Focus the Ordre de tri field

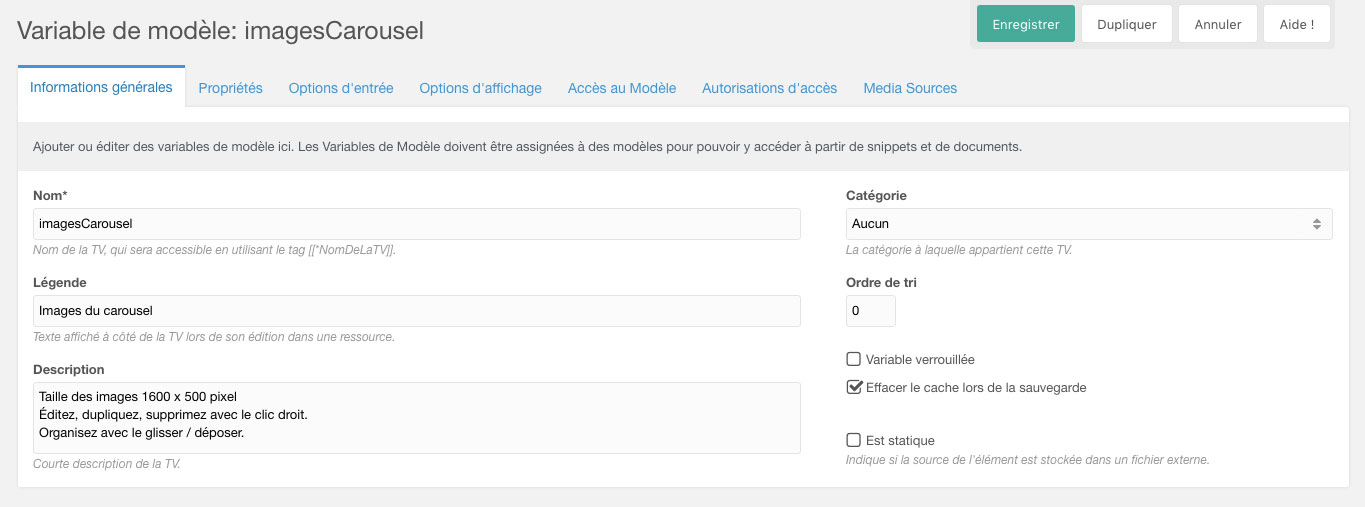871,311
